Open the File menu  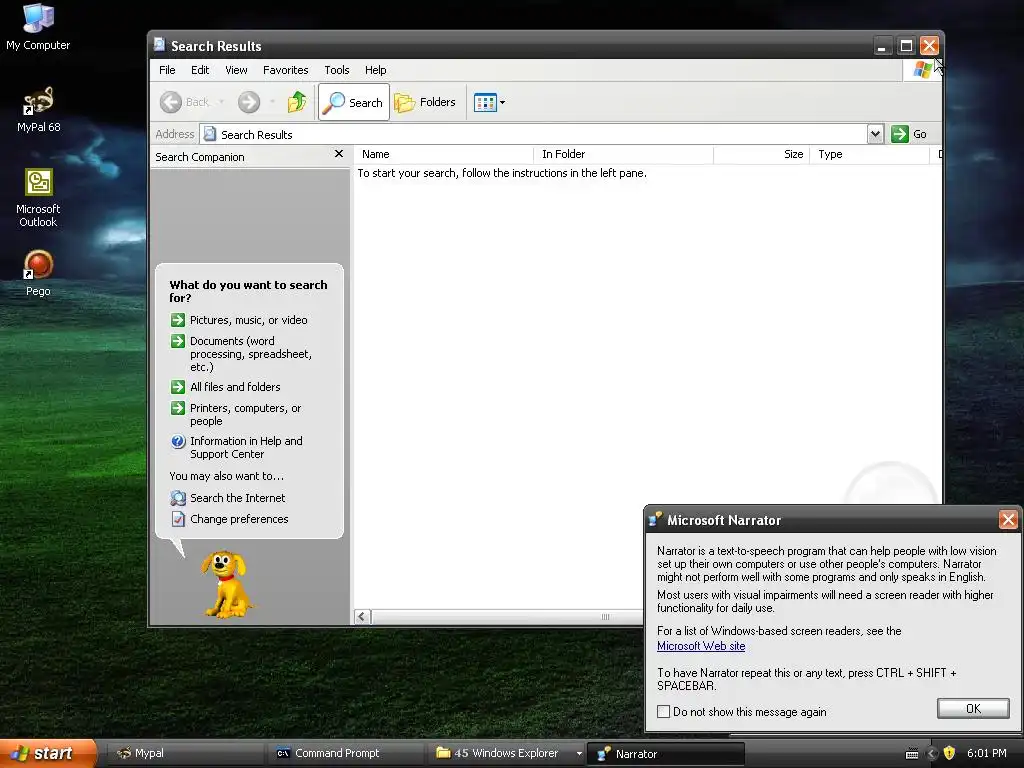pos(167,70)
